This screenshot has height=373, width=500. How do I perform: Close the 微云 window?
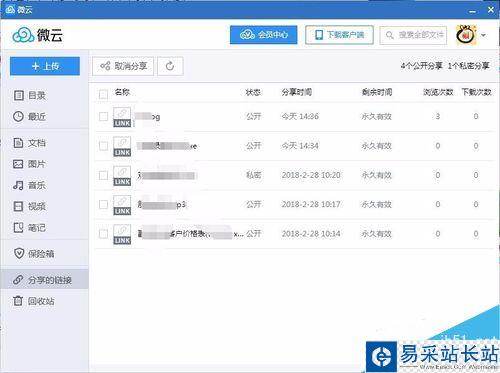click(491, 10)
